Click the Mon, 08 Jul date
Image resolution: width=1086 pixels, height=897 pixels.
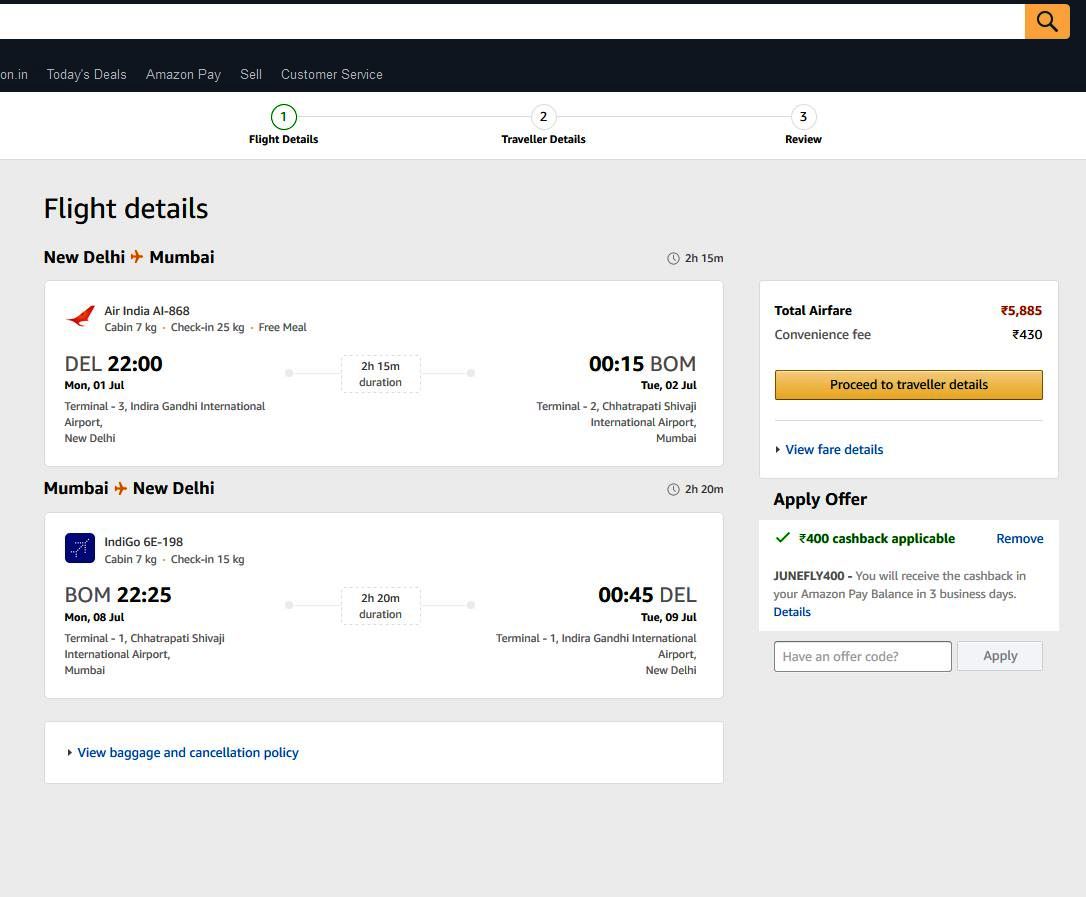[94, 617]
